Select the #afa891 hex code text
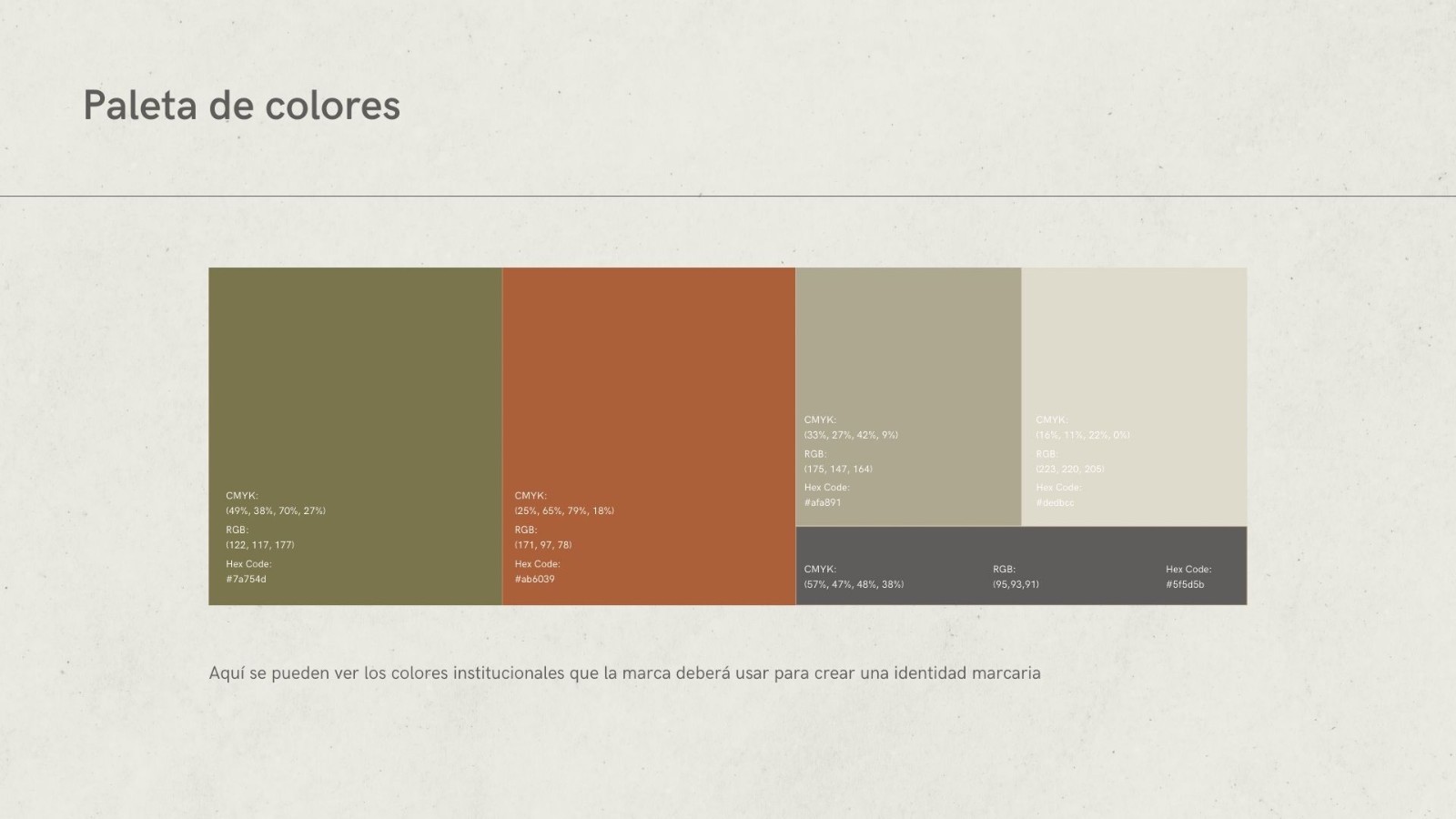This screenshot has height=819, width=1456. (822, 503)
